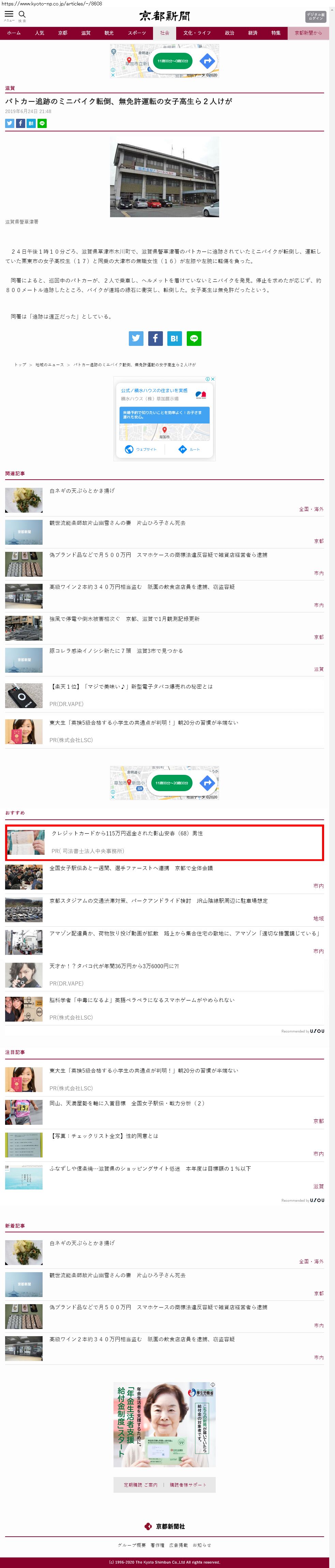Open the 広告掲載 footer link
The image size is (335, 1568).
[179, 1545]
